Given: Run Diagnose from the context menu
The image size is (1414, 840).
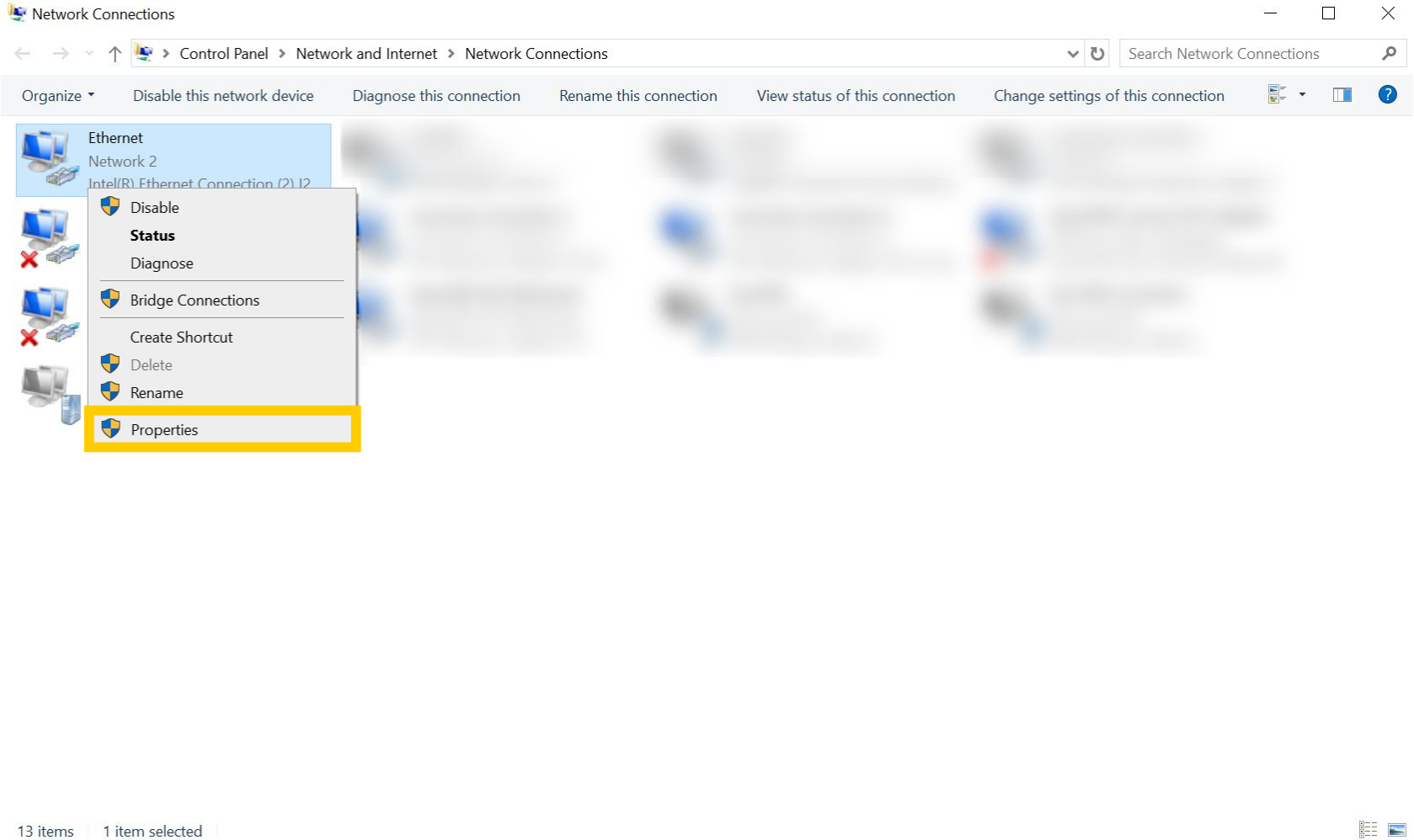Looking at the screenshot, I should (222, 263).
